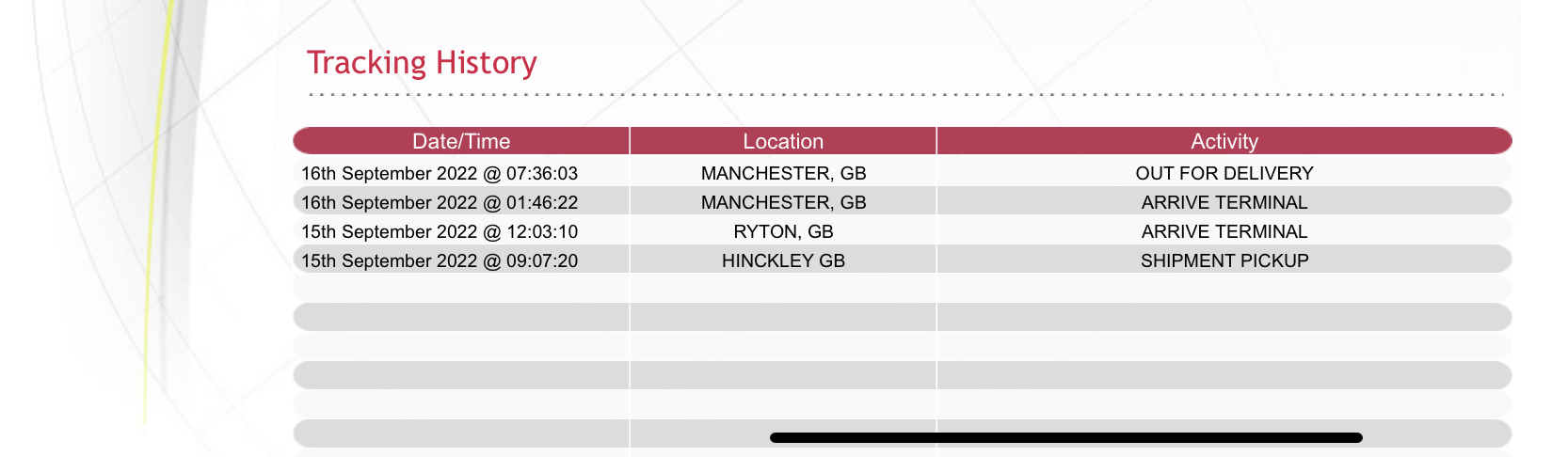Click the first empty row below HINCKLEY

click(x=903, y=288)
